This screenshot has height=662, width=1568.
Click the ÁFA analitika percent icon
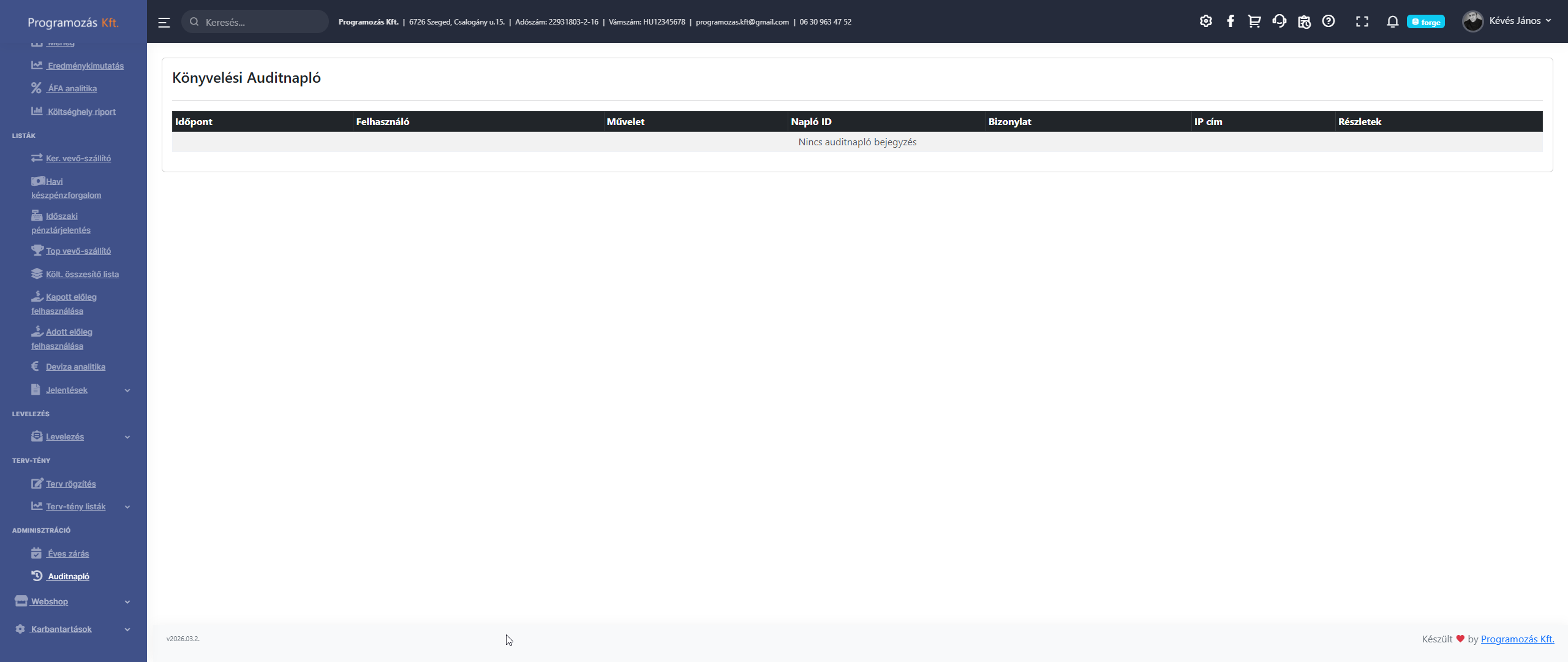point(37,88)
